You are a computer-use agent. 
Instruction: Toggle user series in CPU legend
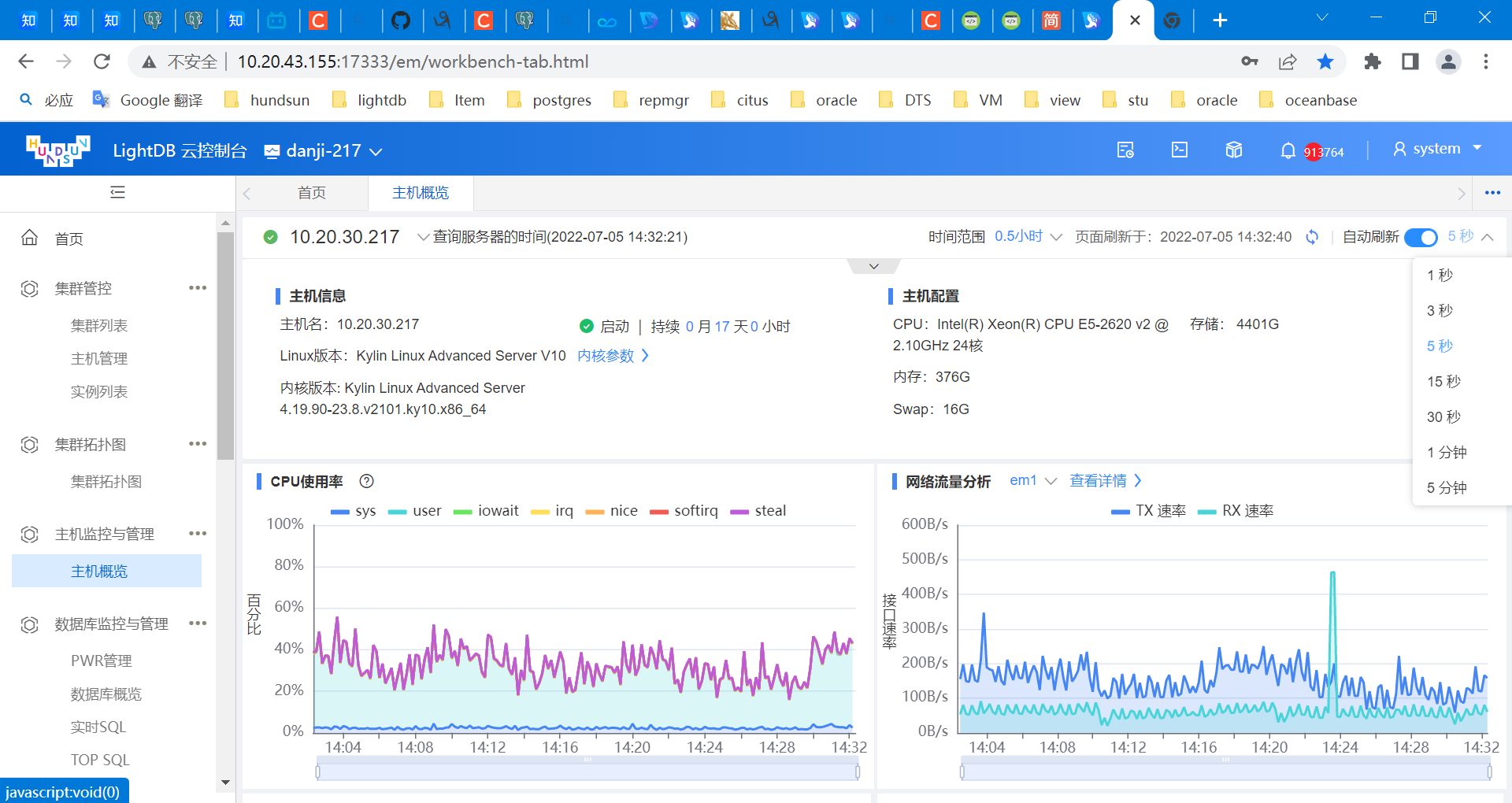(415, 511)
